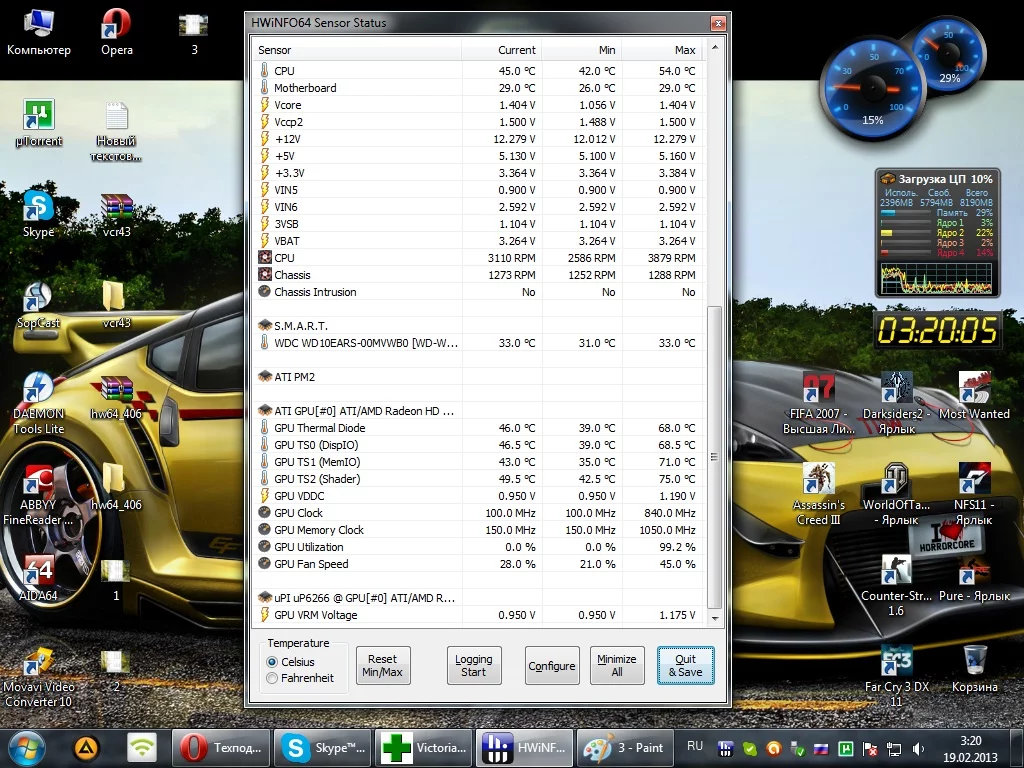Close the HWiNFO64 Sensor Status window
Image resolution: width=1024 pixels, height=768 pixels.
(x=718, y=24)
